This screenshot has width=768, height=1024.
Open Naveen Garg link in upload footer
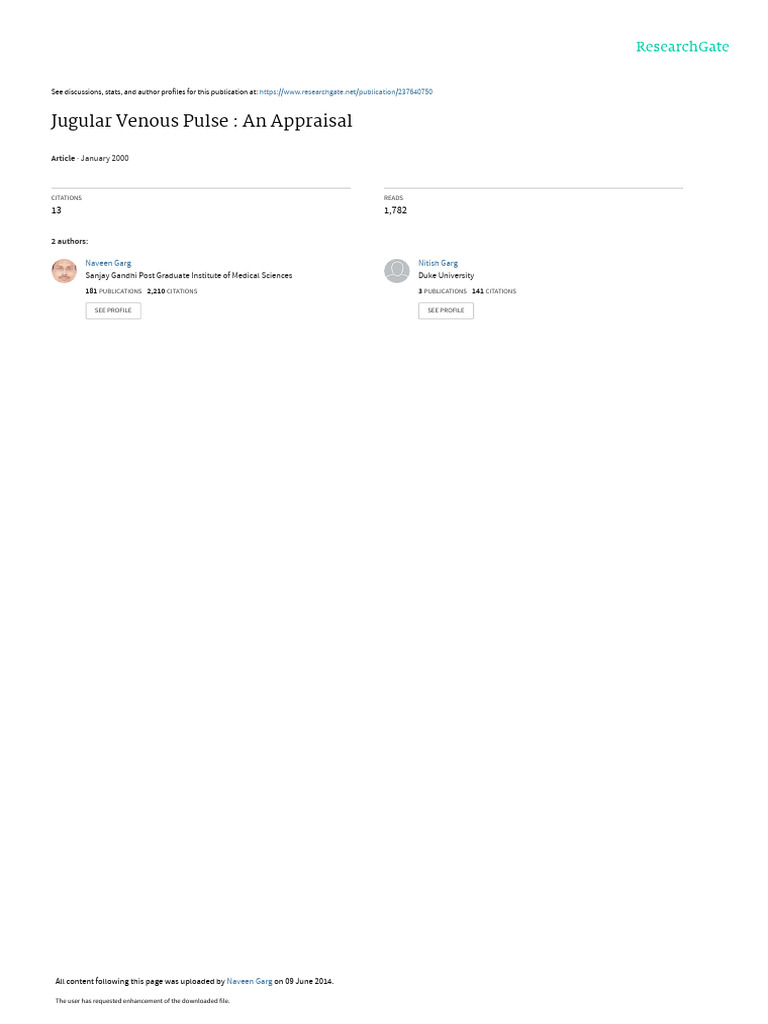tap(249, 981)
